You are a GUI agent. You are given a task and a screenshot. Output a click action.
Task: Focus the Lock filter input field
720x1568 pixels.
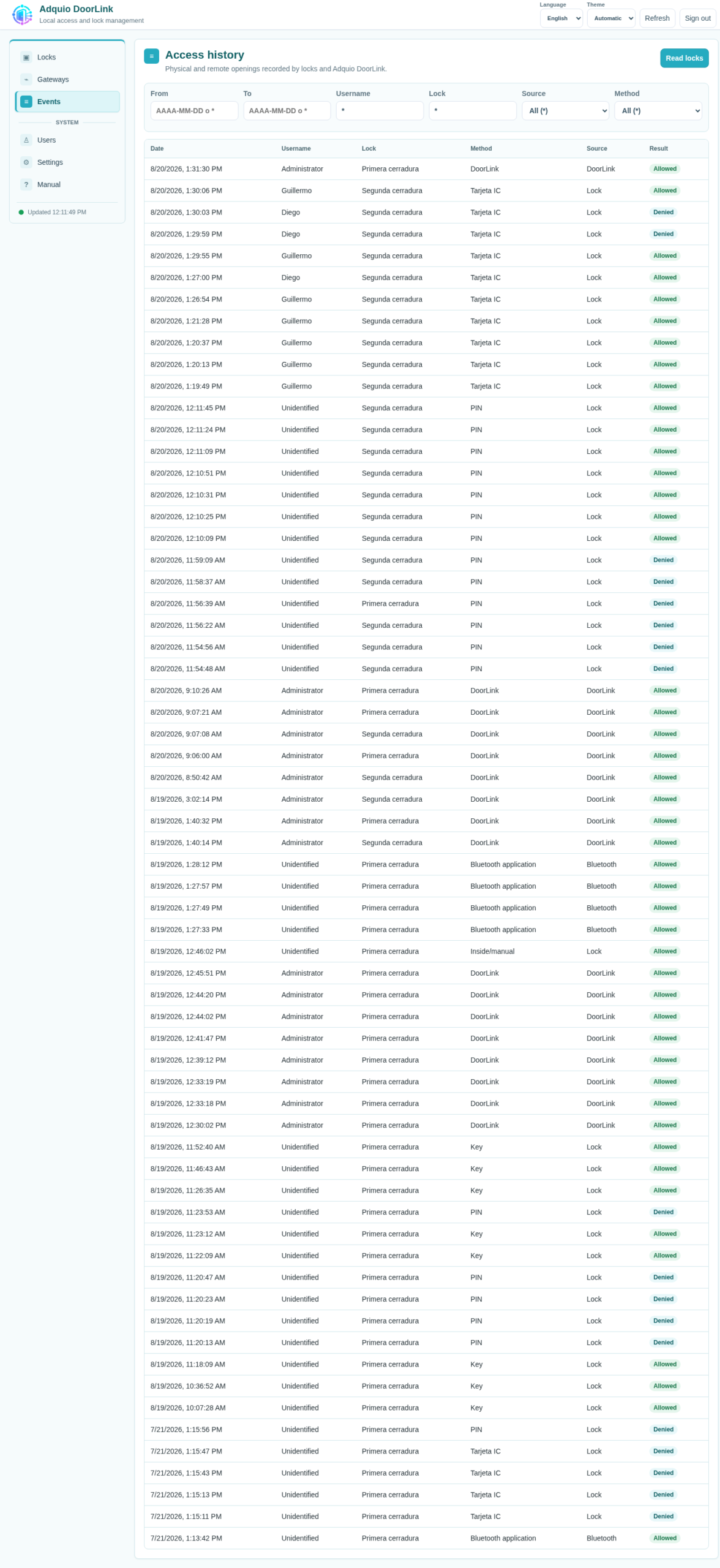(x=473, y=111)
